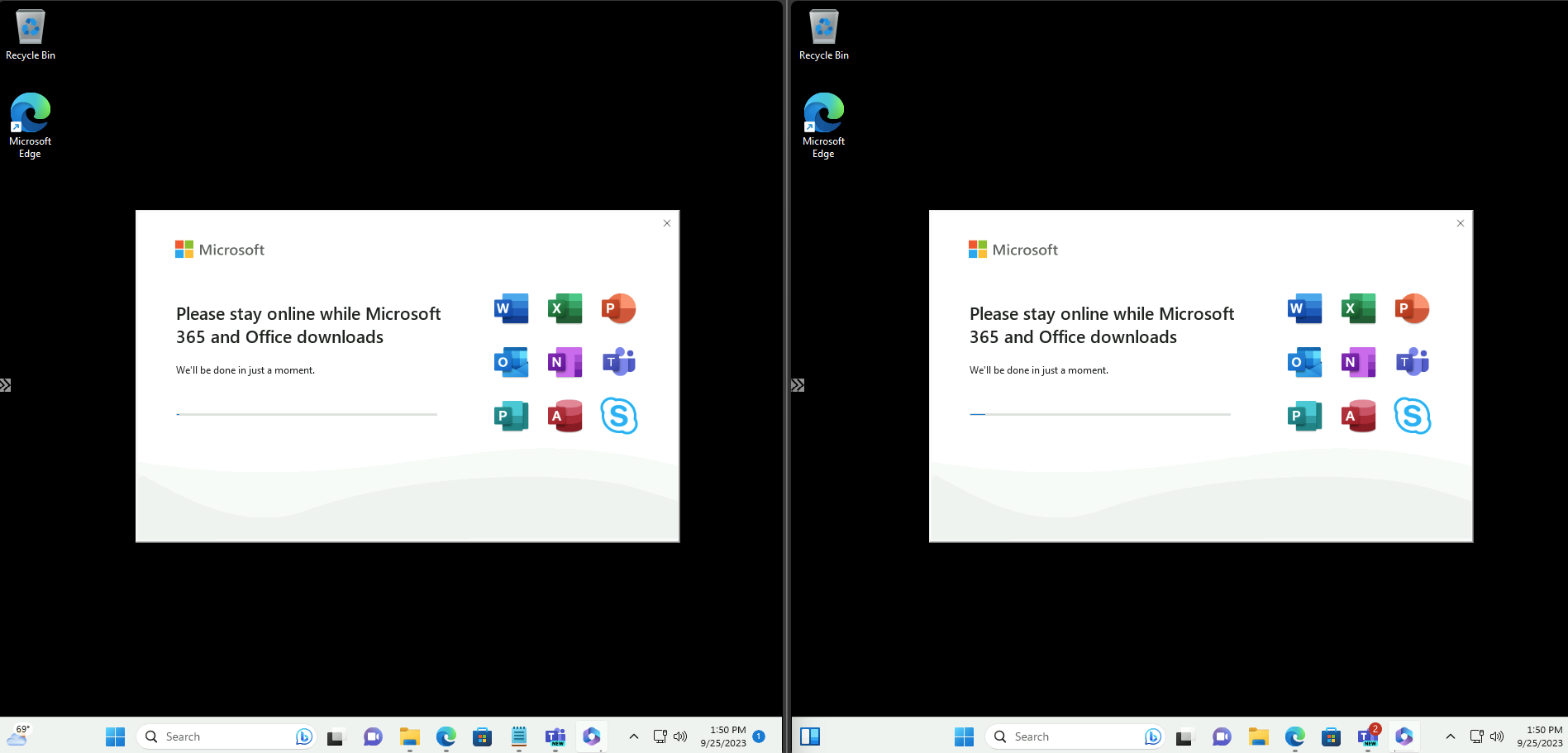The width and height of the screenshot is (1568, 753).
Task: Open File Explorer on right taskbar
Action: pos(1258,736)
